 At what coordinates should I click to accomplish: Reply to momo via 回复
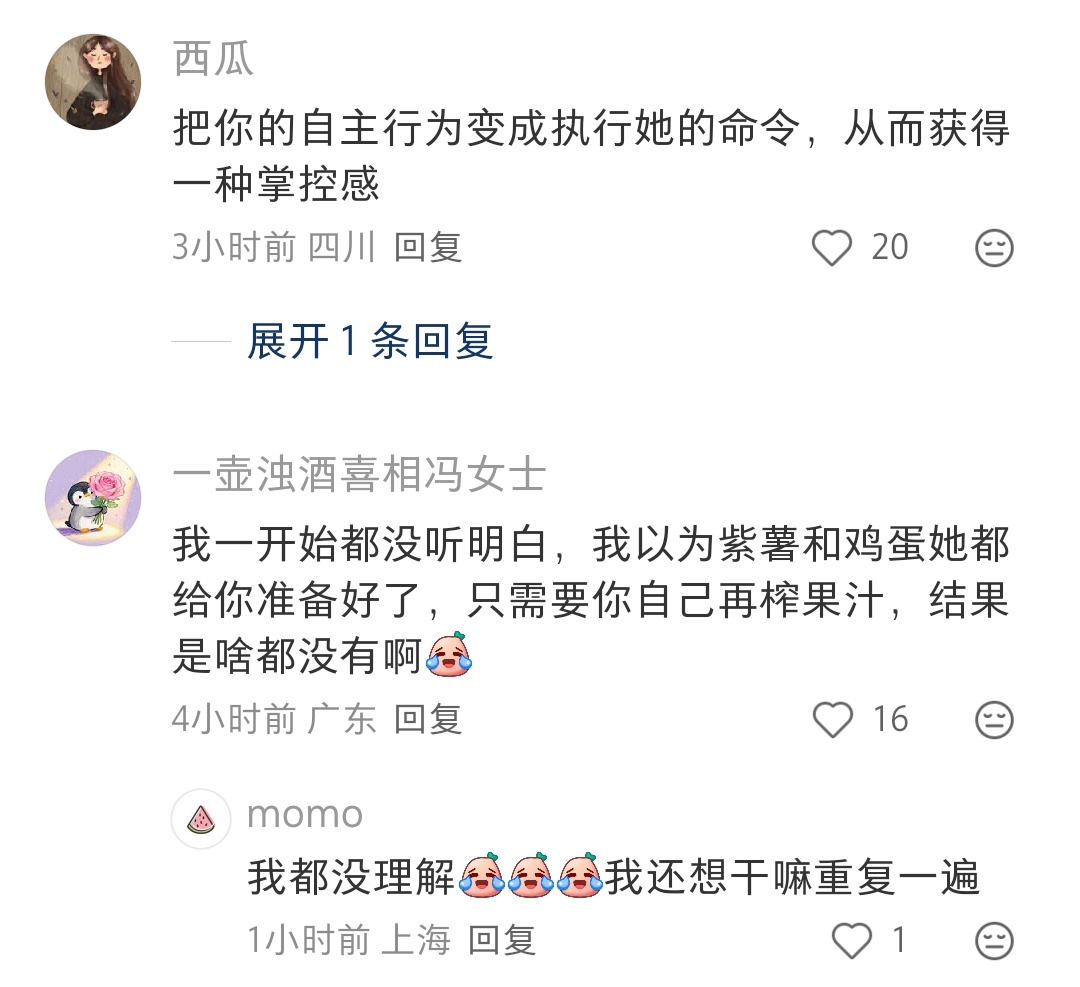coord(502,940)
